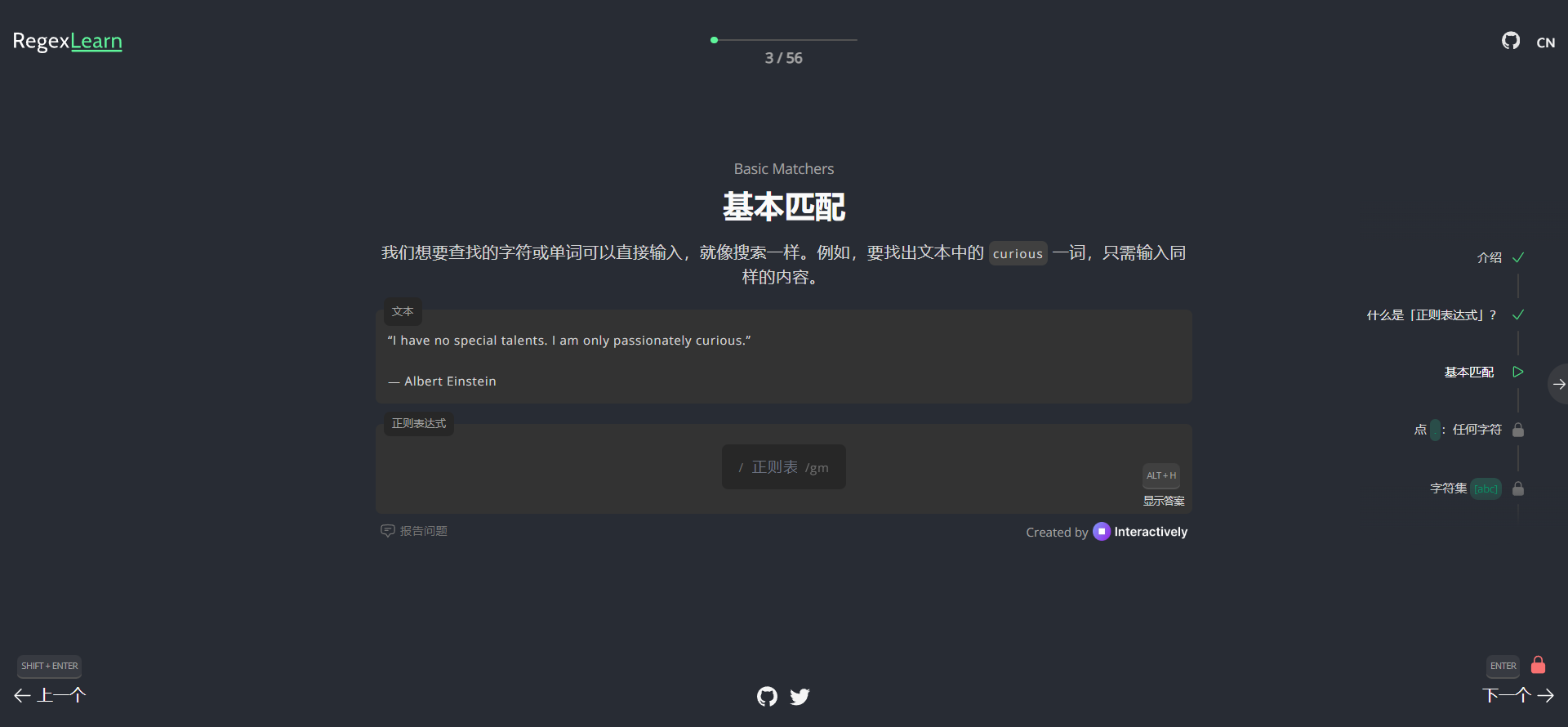Screen dimensions: 1568x727
Task: Open the RegexLearn home logo link
Action: click(67, 41)
